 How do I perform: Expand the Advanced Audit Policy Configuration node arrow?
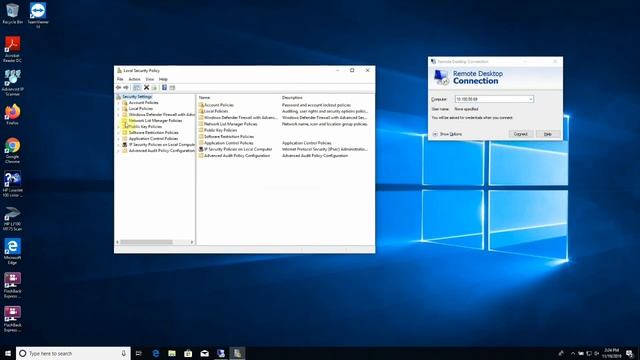pyautogui.click(x=119, y=151)
